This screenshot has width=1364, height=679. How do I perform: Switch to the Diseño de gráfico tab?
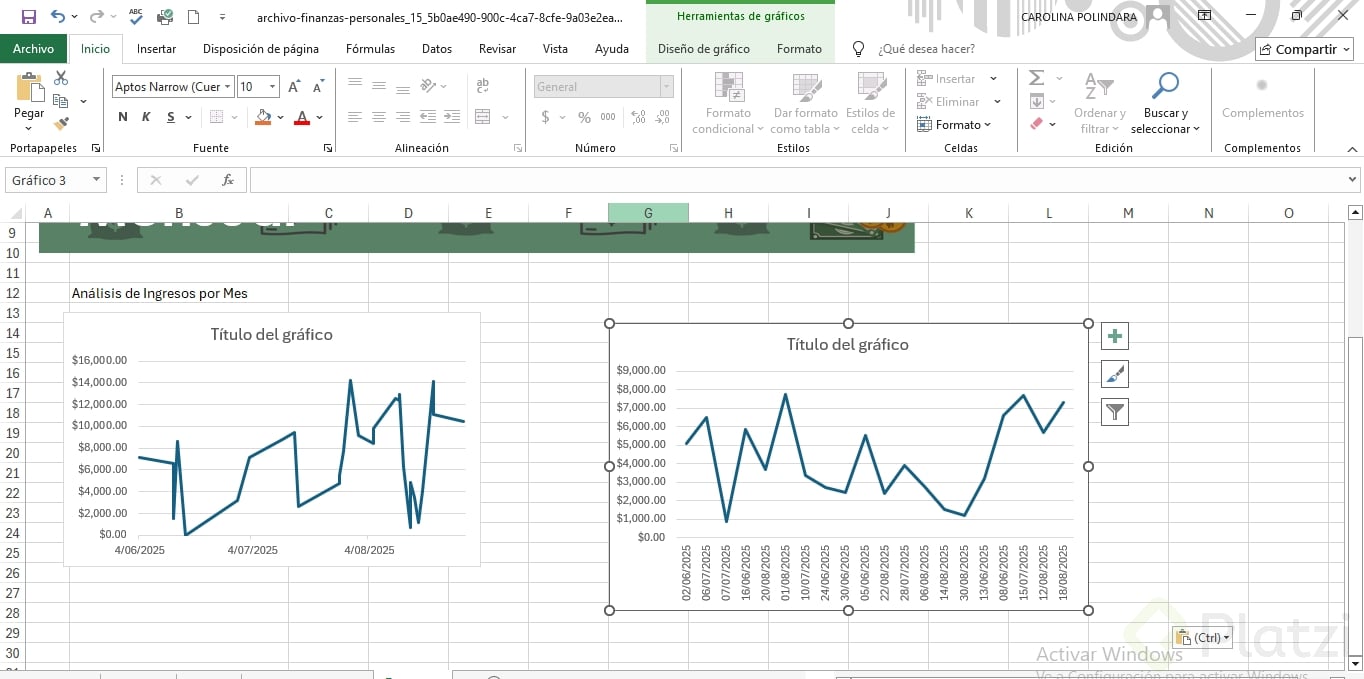(x=704, y=49)
